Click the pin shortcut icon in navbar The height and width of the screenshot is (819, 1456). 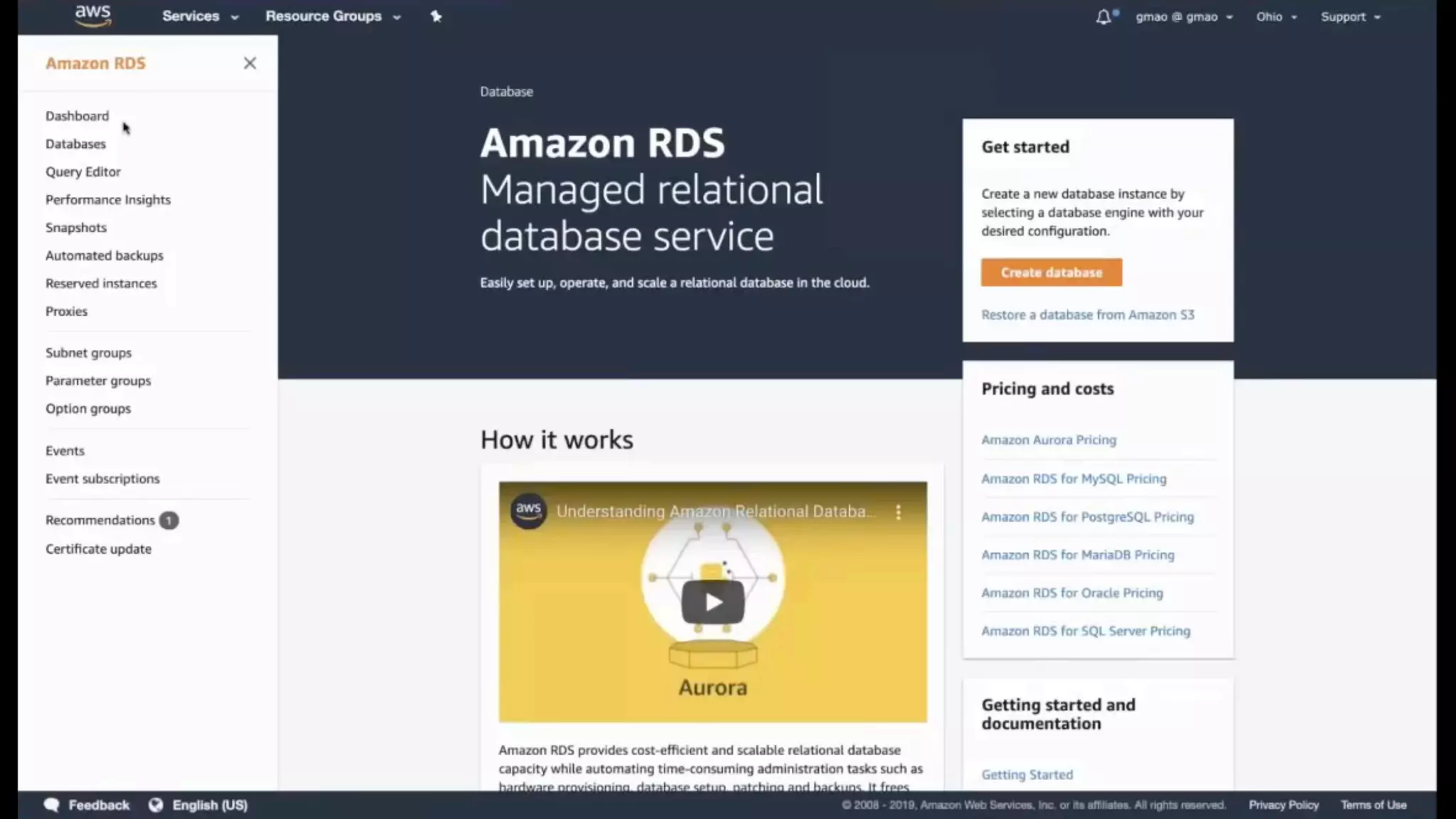[x=436, y=16]
